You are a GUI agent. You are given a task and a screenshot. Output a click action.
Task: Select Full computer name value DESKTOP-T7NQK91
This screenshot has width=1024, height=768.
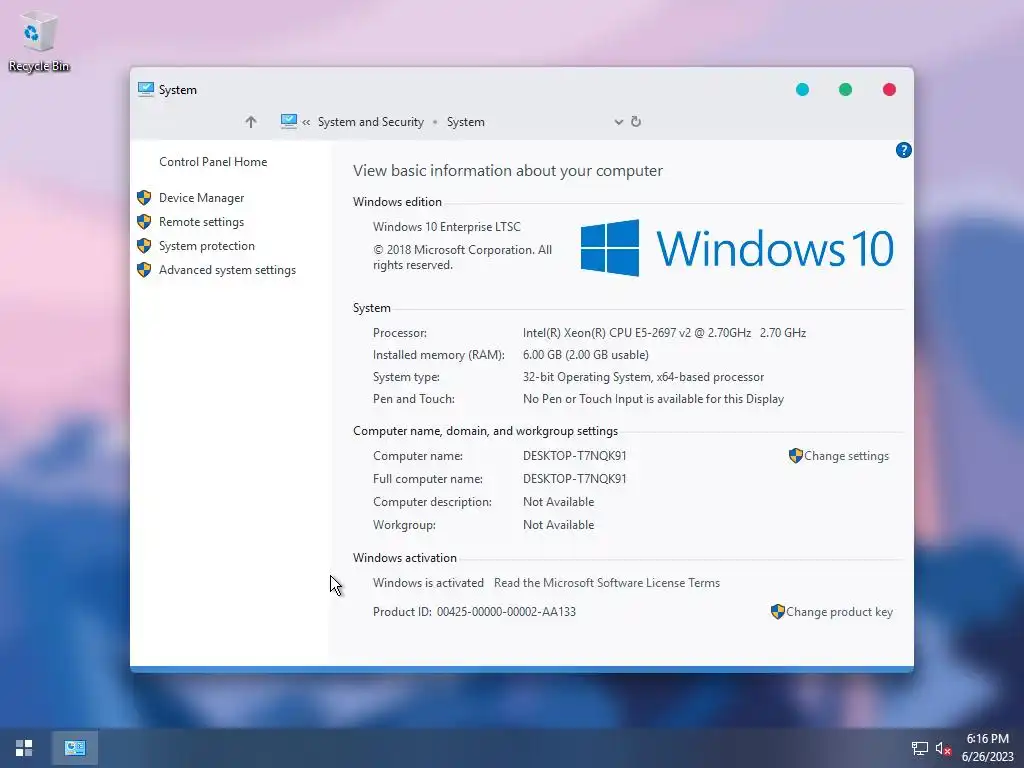[575, 479]
